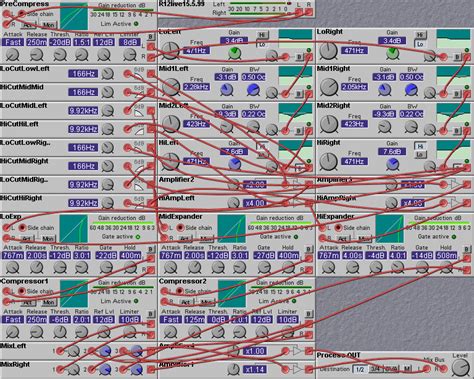
Task: Enable HiExpander Side chain option
Action: click(338, 228)
